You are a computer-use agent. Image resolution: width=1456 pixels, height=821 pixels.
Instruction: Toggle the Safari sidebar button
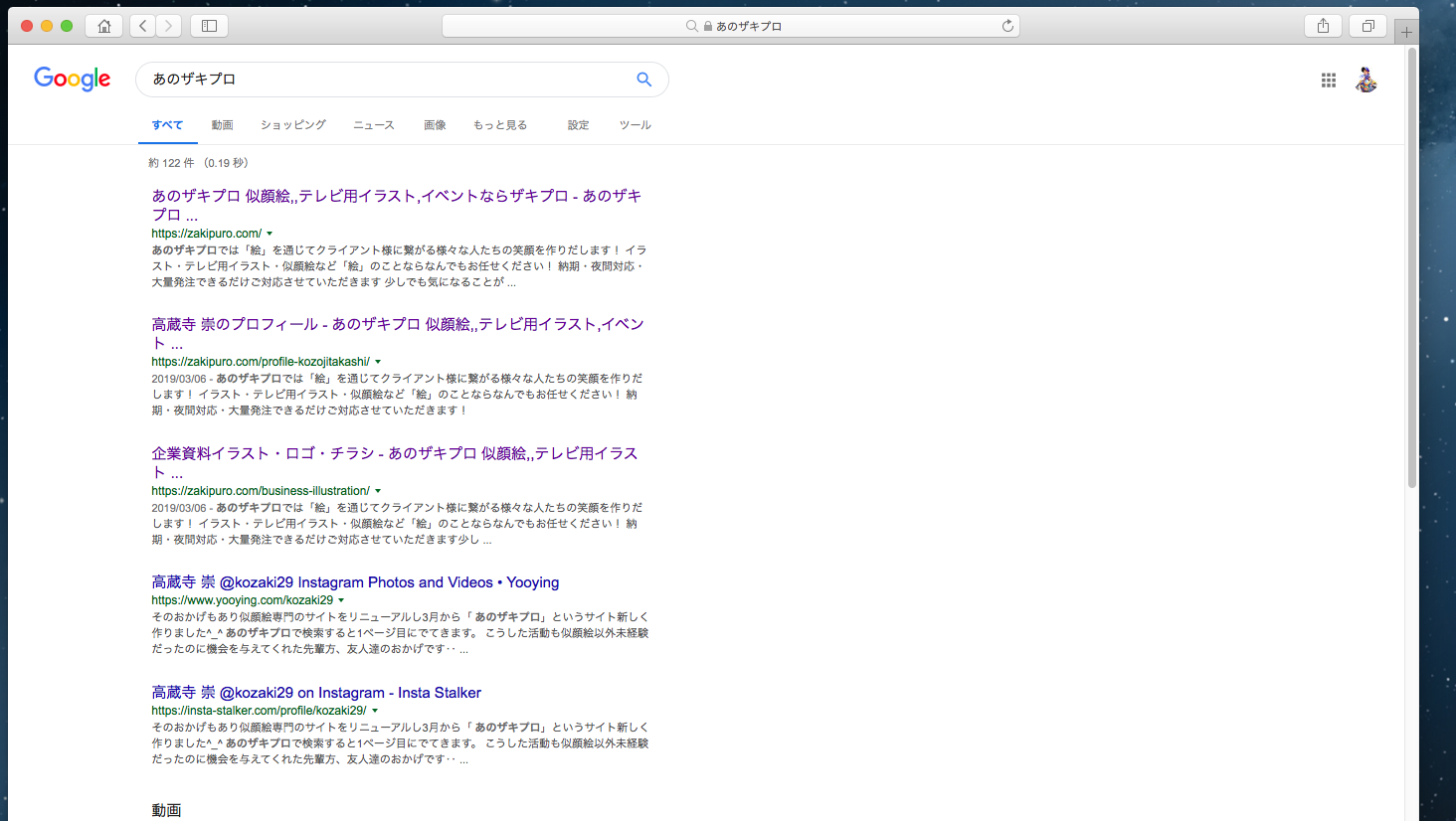pos(209,26)
